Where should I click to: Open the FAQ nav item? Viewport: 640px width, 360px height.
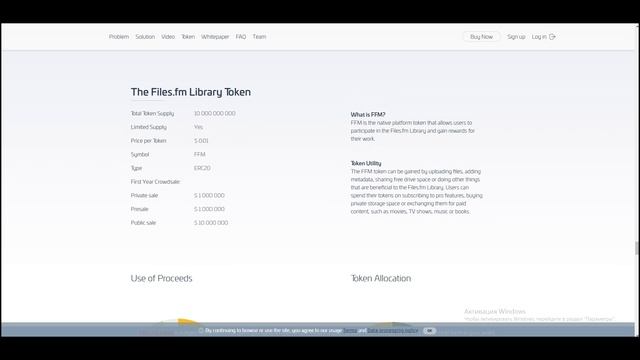point(241,37)
